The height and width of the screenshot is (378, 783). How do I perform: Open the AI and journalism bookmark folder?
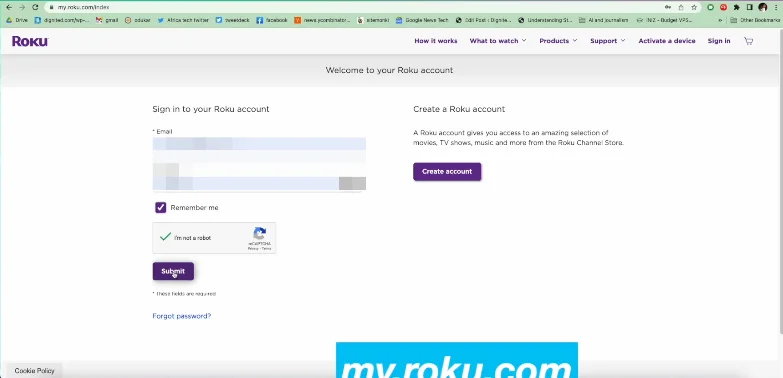point(603,20)
